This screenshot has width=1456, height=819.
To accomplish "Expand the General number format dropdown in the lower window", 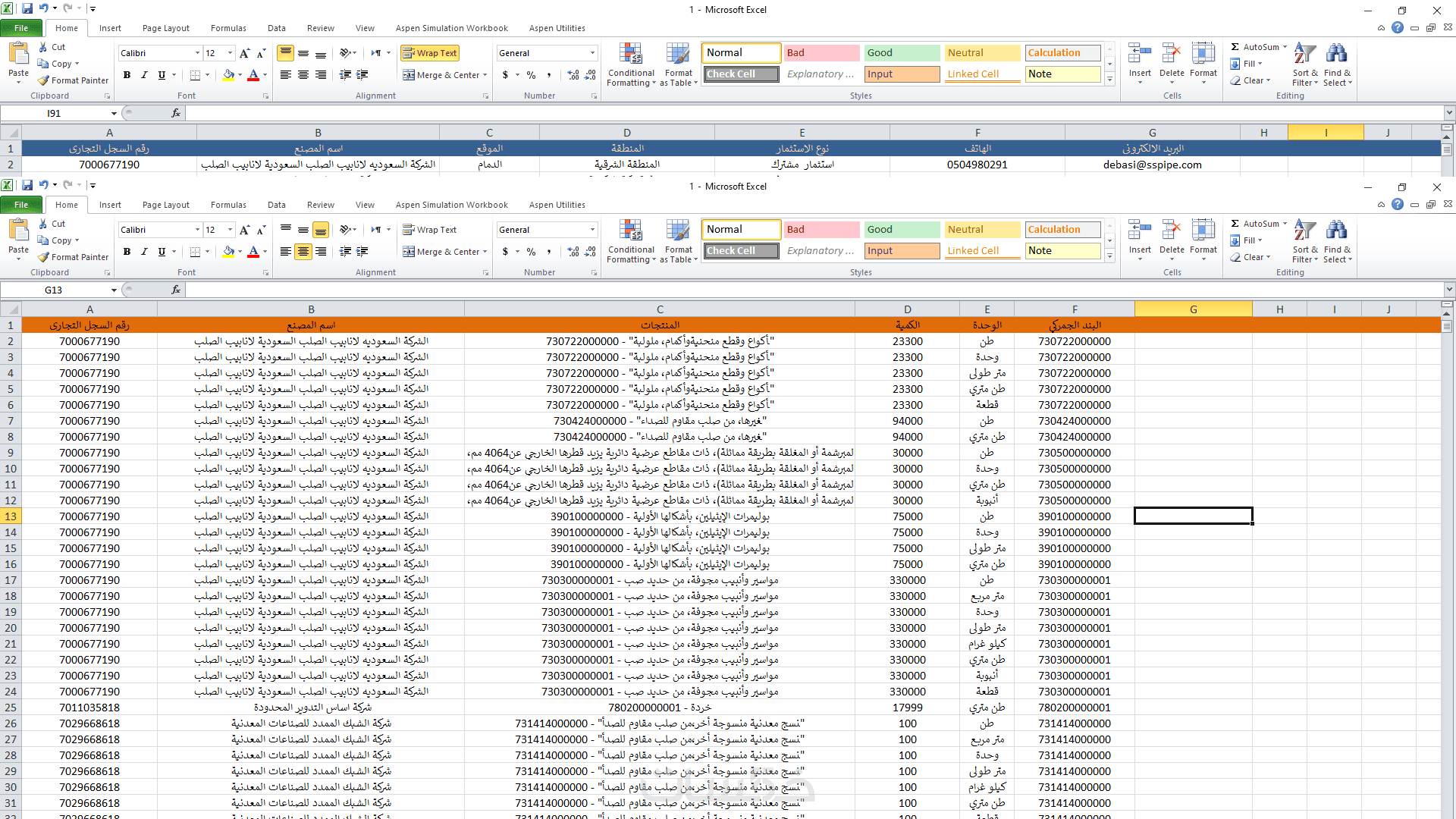I will (x=592, y=230).
